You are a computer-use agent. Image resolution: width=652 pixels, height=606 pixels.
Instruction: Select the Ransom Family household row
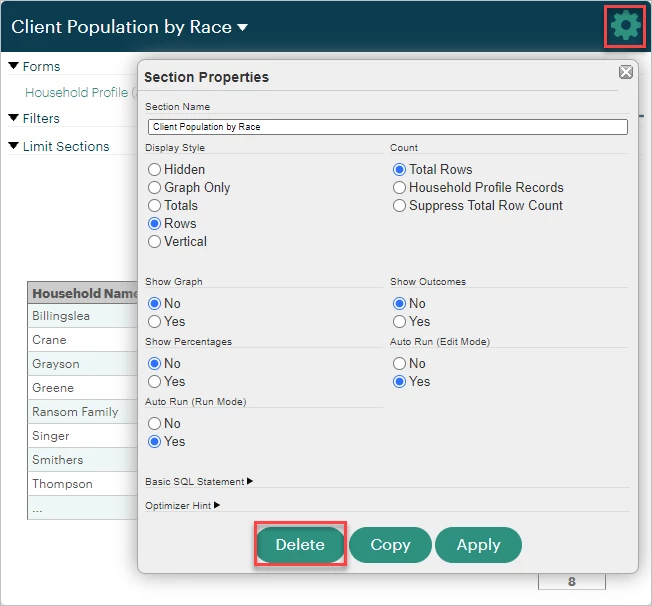click(x=83, y=412)
